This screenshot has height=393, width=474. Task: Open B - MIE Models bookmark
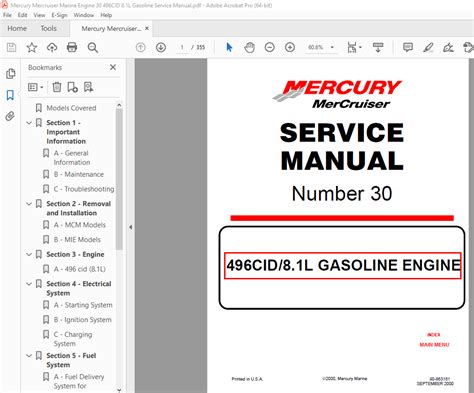pos(77,240)
